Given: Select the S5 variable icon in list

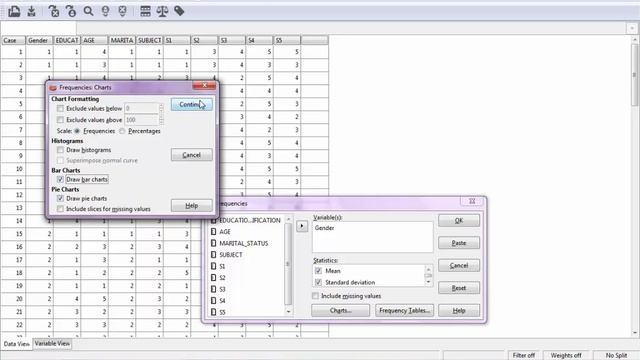Looking at the screenshot, I should (x=213, y=312).
